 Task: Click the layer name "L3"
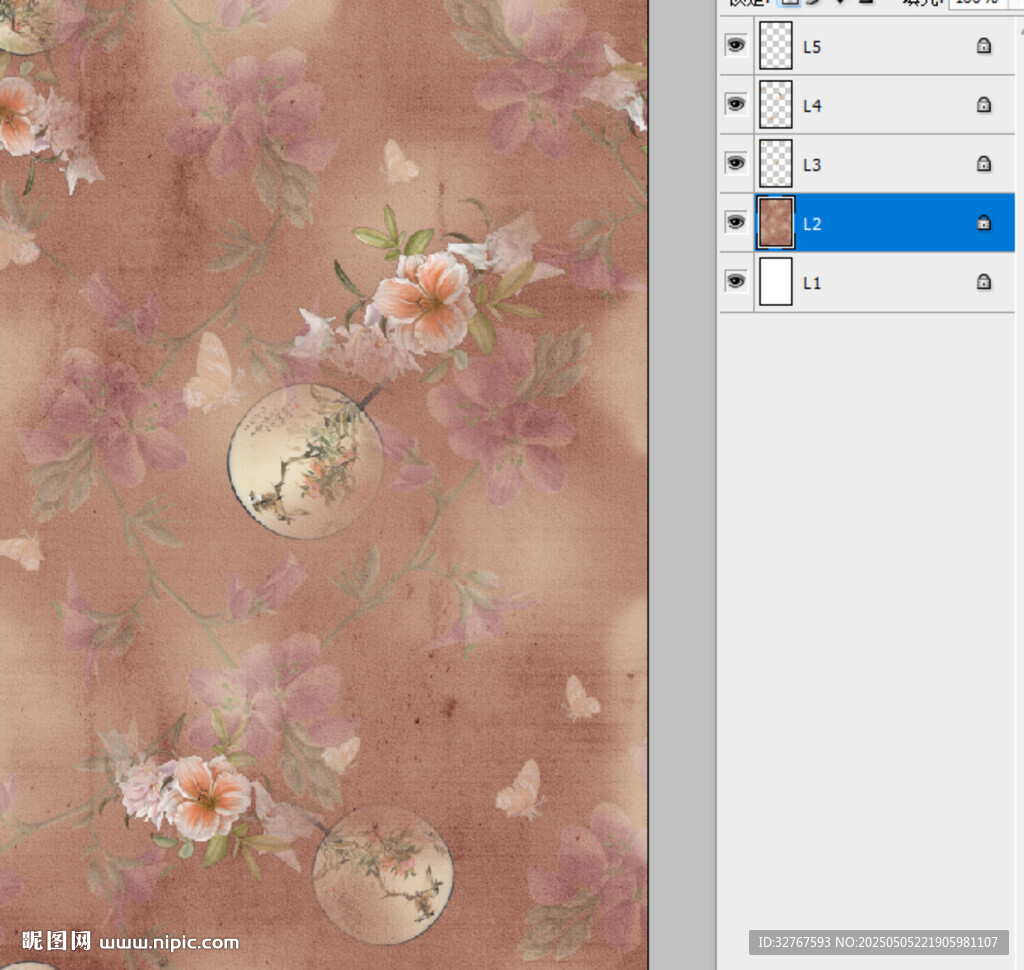[x=812, y=165]
